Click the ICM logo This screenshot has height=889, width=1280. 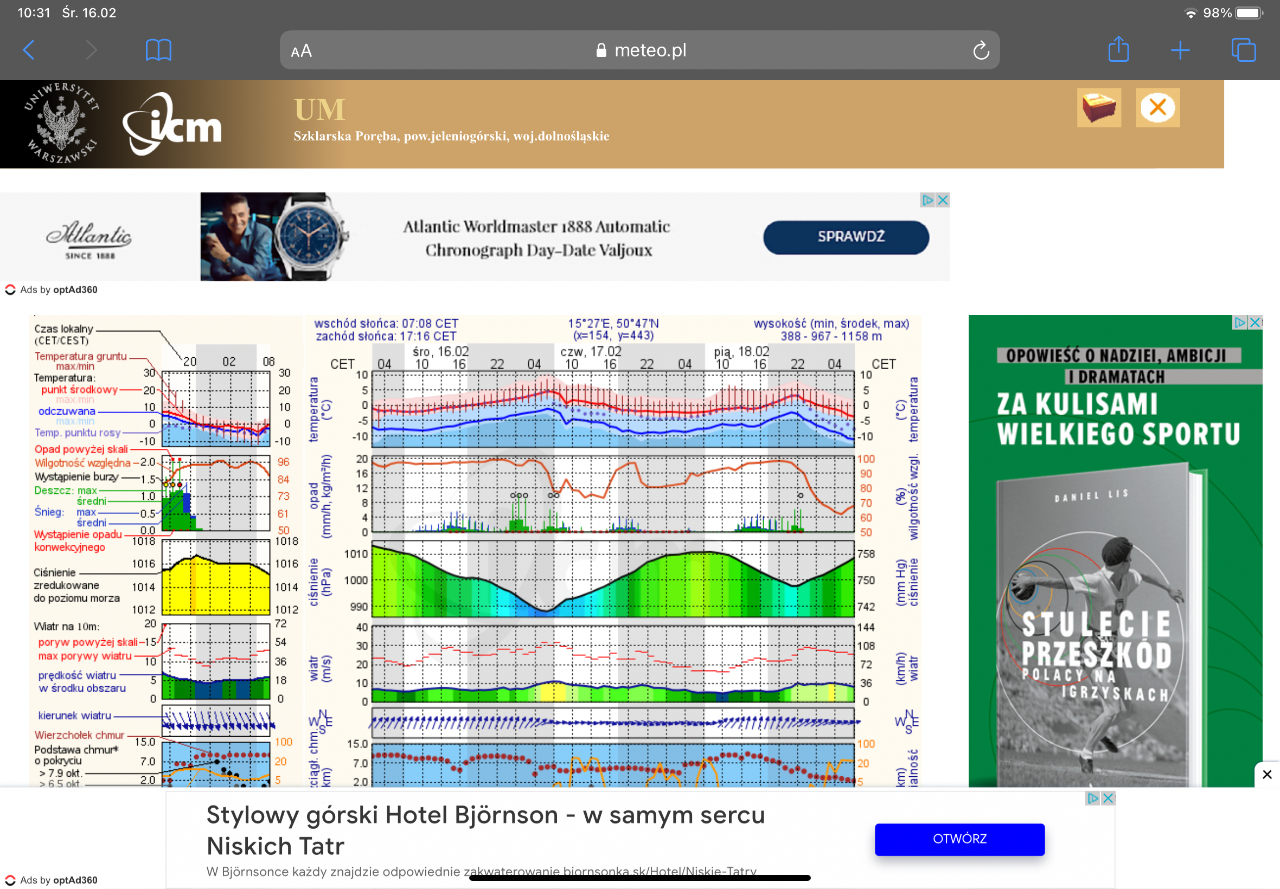pos(172,126)
